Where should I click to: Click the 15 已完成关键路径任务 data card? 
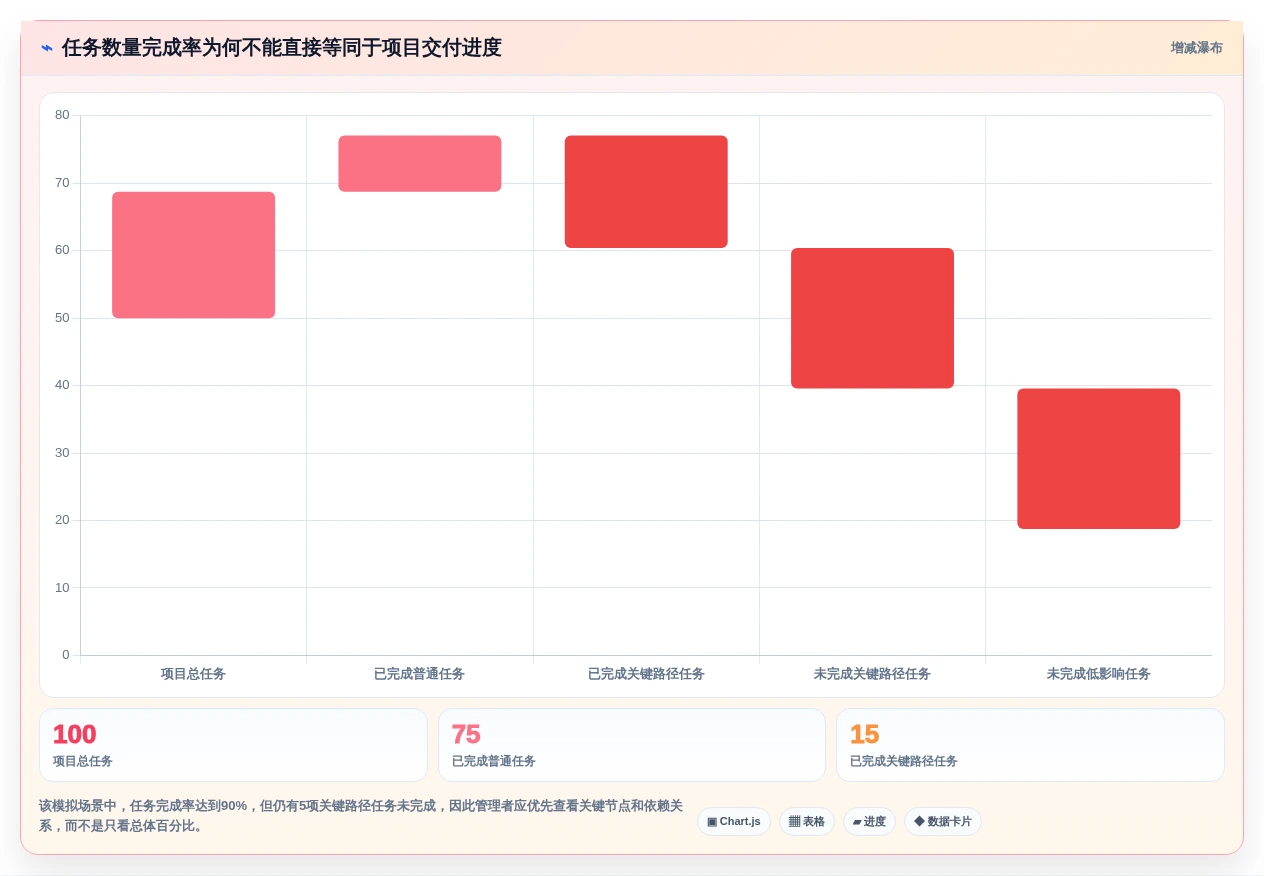tap(1030, 745)
